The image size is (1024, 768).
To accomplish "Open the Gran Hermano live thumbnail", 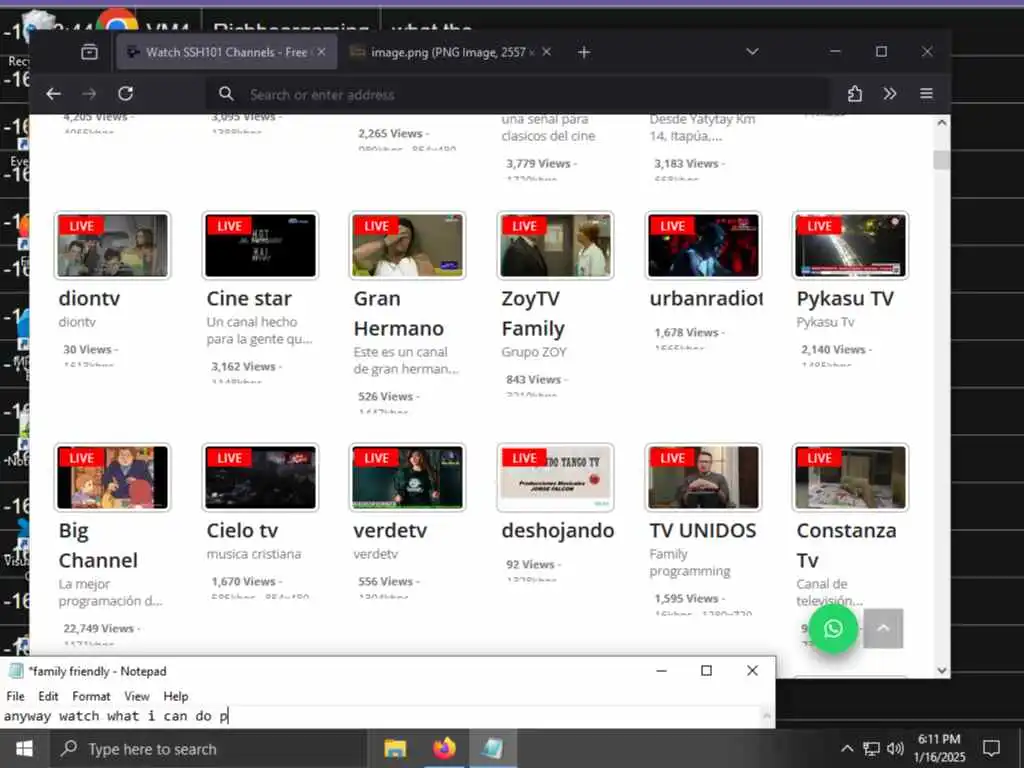I will tap(408, 246).
